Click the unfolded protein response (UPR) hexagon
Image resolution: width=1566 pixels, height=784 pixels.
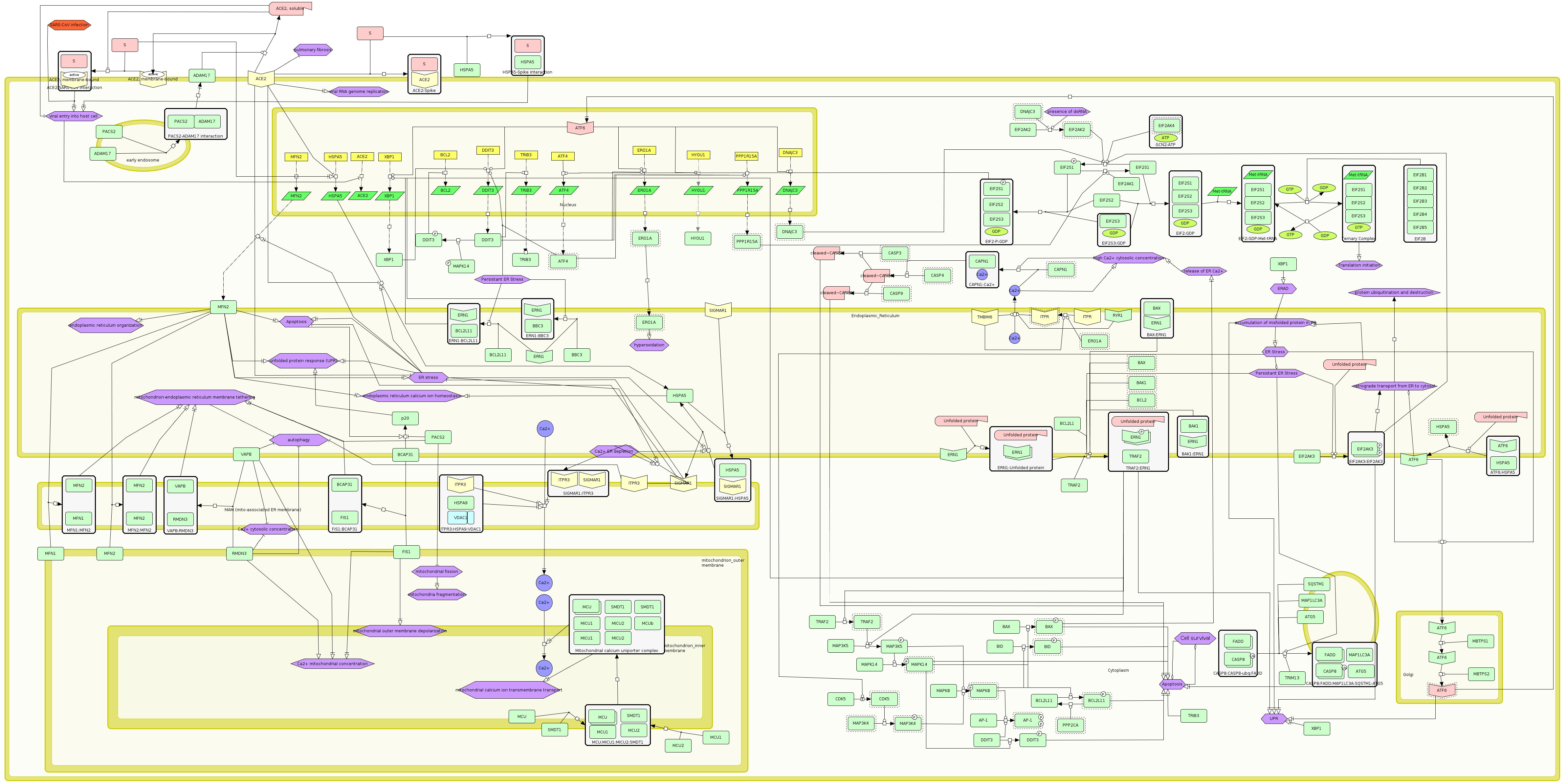point(303,360)
